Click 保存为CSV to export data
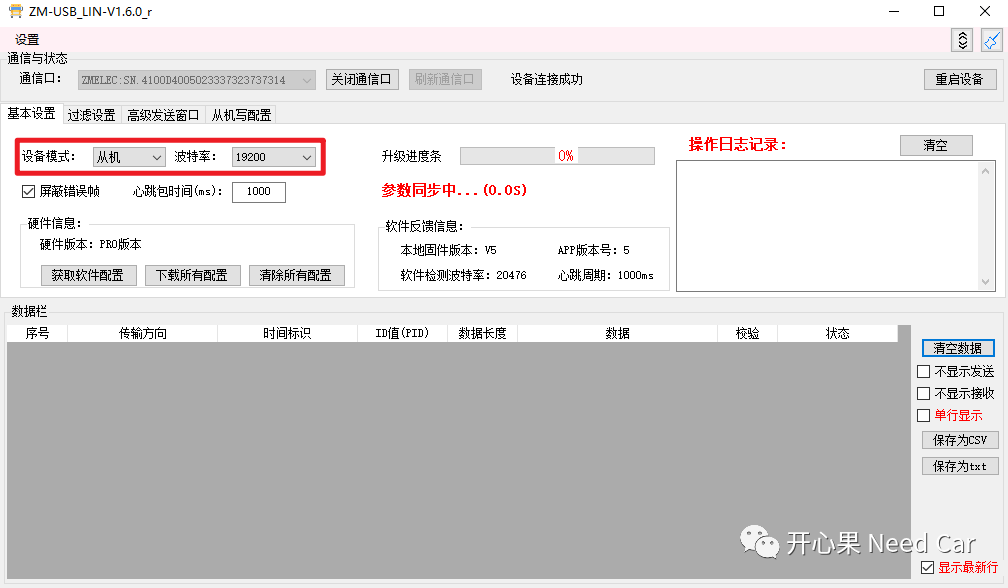 (959, 440)
